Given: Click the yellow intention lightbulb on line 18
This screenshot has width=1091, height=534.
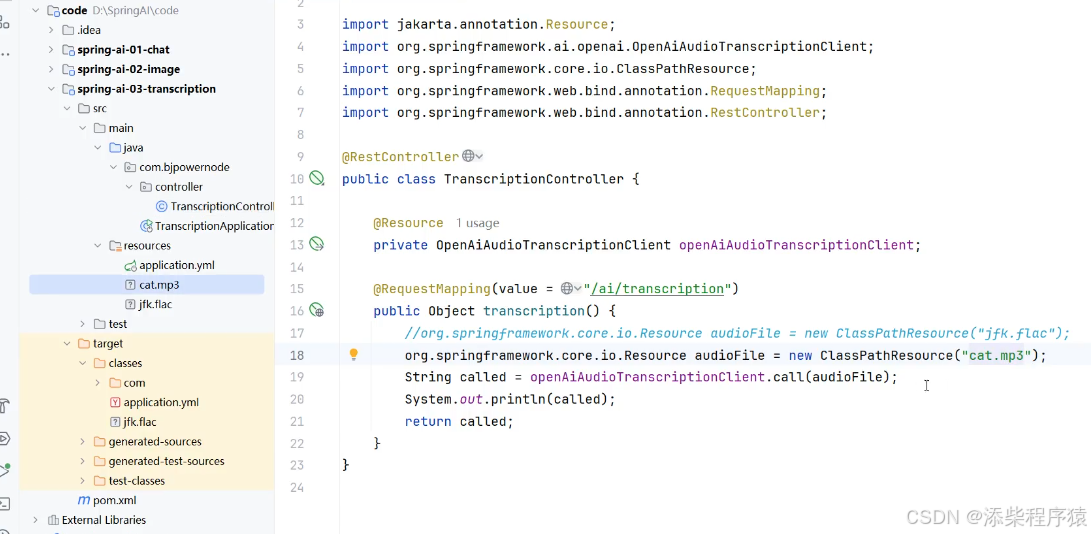Looking at the screenshot, I should click(353, 355).
